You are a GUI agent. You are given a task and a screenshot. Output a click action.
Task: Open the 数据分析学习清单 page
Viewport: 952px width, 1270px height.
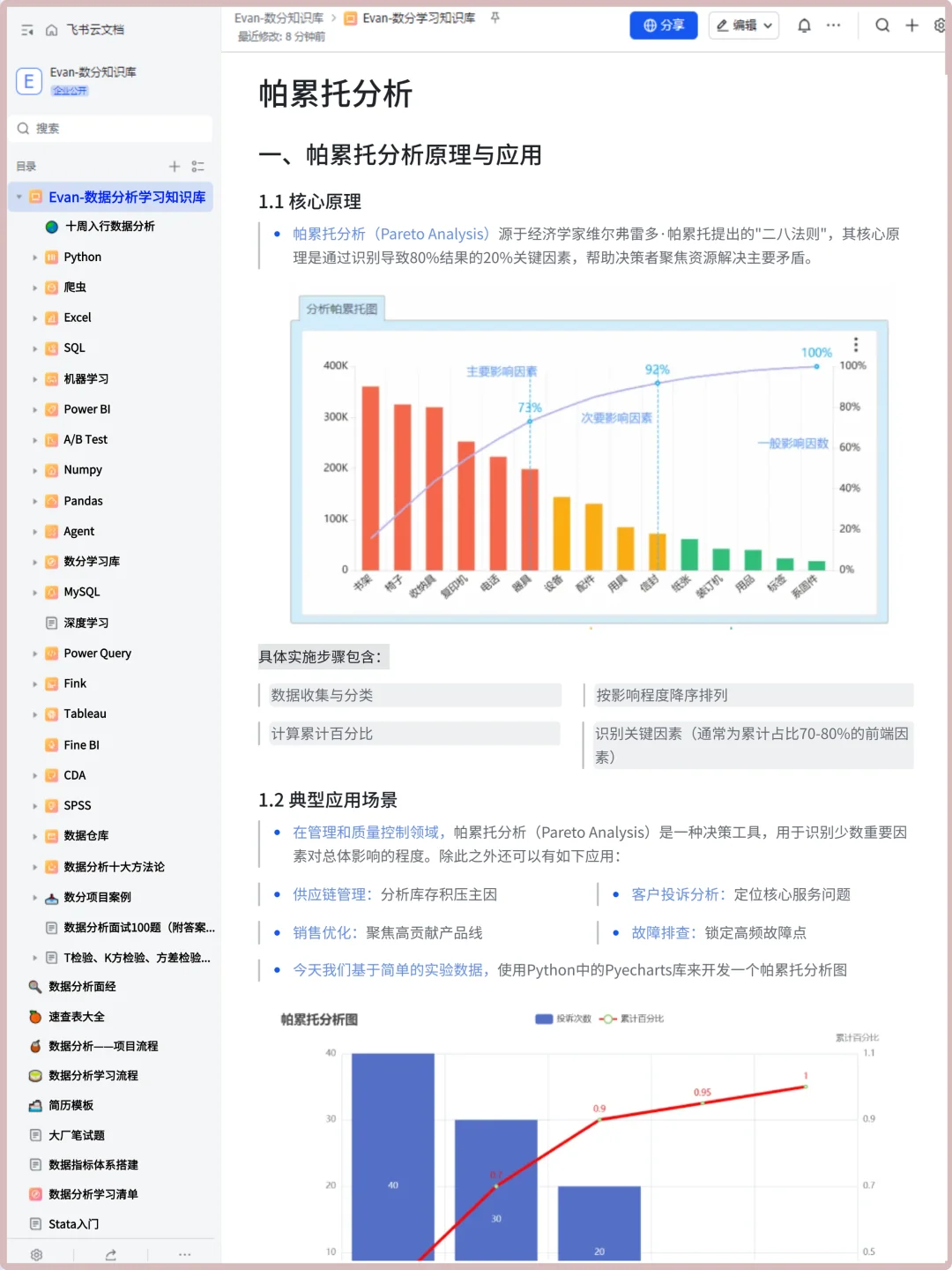(x=93, y=1194)
